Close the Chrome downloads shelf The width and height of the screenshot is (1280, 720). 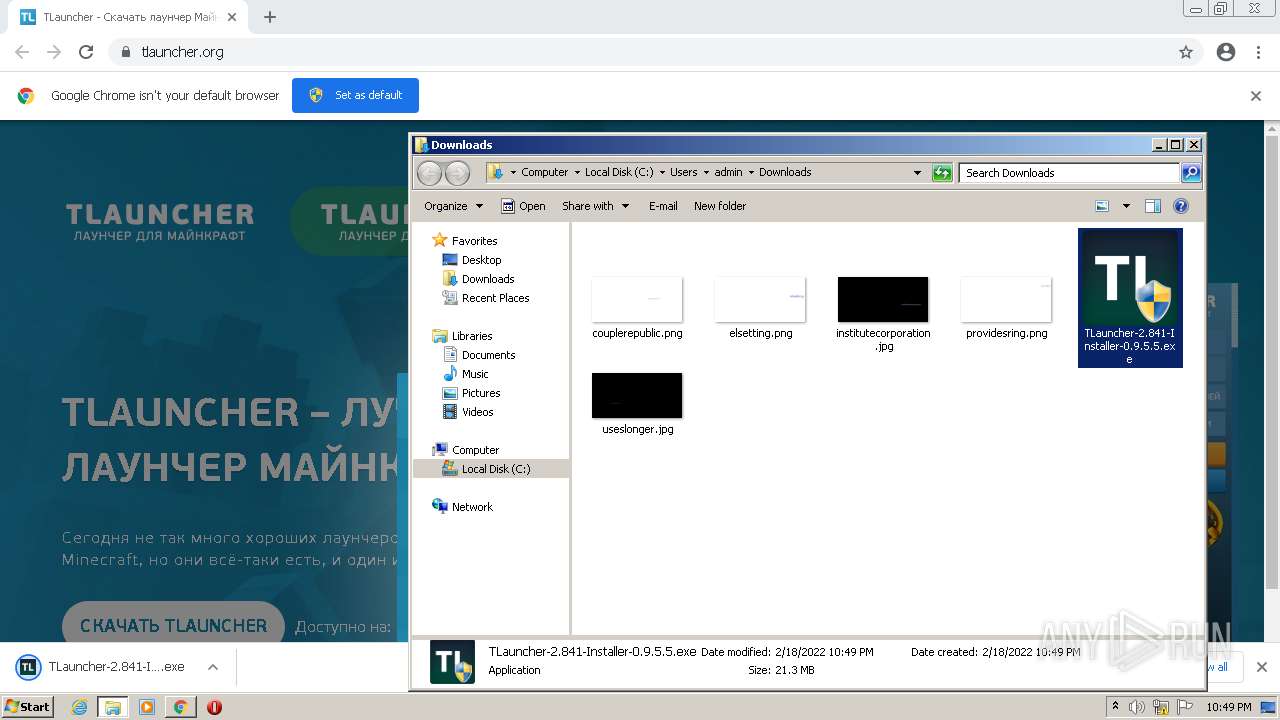tap(1261, 667)
